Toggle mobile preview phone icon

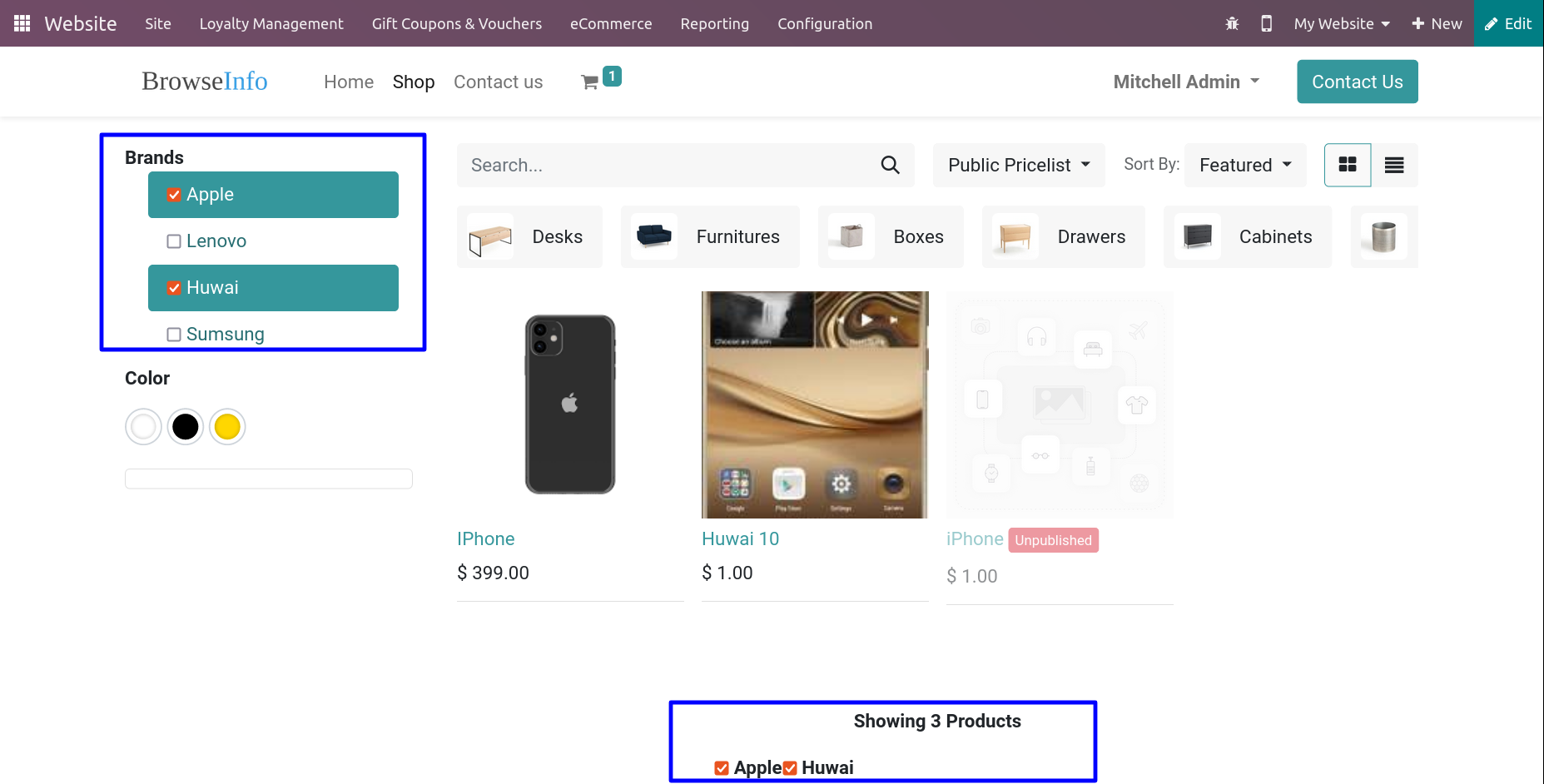coord(1266,23)
